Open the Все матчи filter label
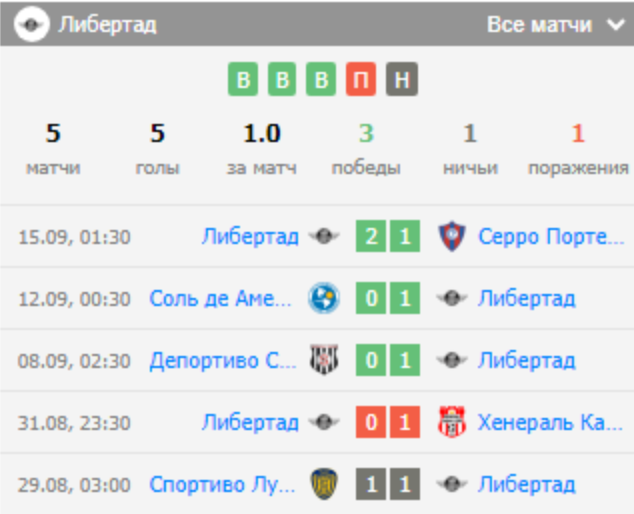The image size is (634, 514). pos(539,25)
